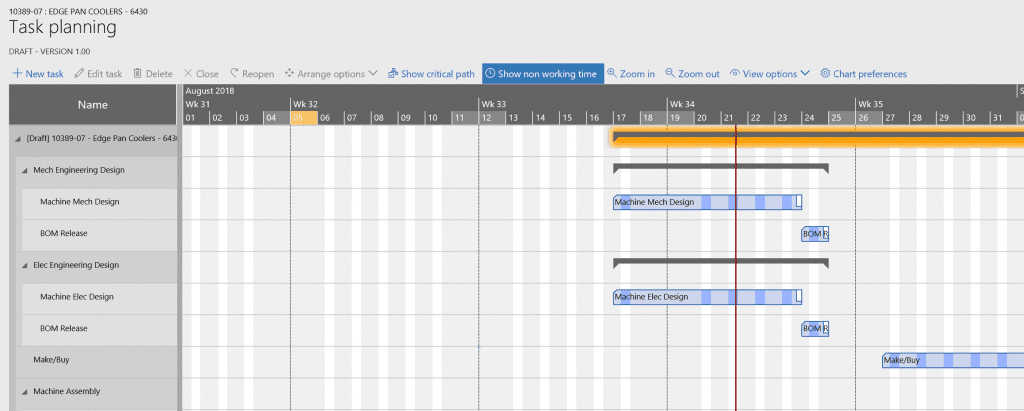Toggle Show non working time
Image resolution: width=1024 pixels, height=411 pixels.
pos(541,74)
